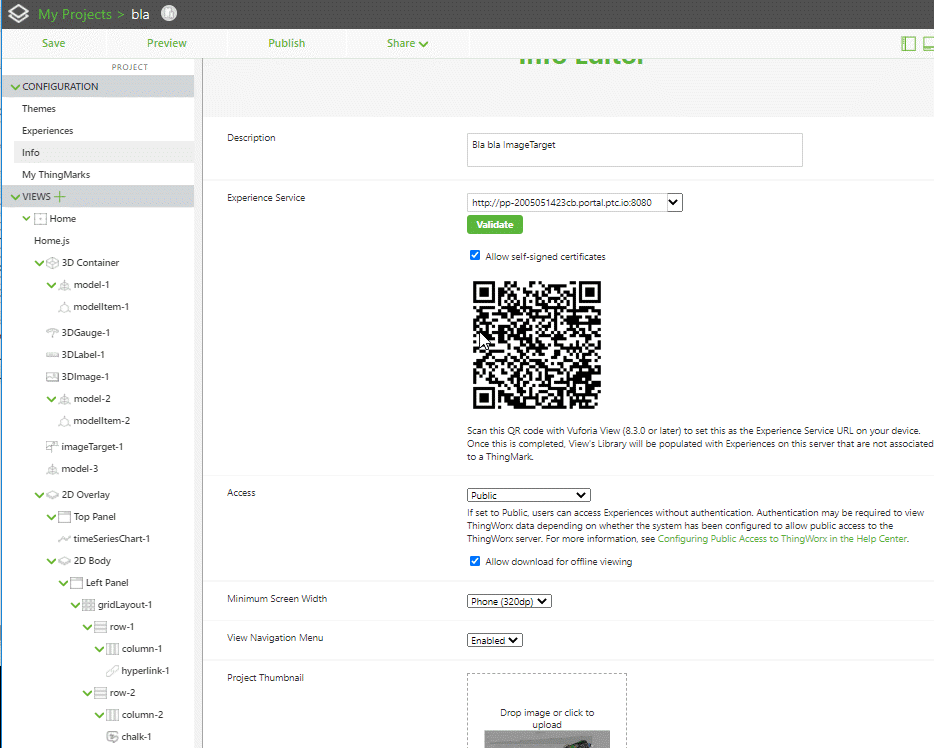The width and height of the screenshot is (934, 748).
Task: Click the imageTarget-1 icon
Action: point(52,446)
